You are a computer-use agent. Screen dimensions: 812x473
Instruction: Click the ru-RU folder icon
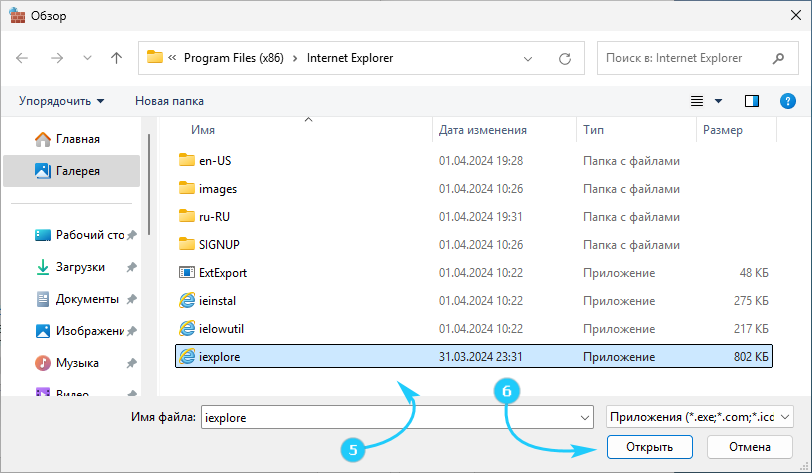(x=186, y=216)
